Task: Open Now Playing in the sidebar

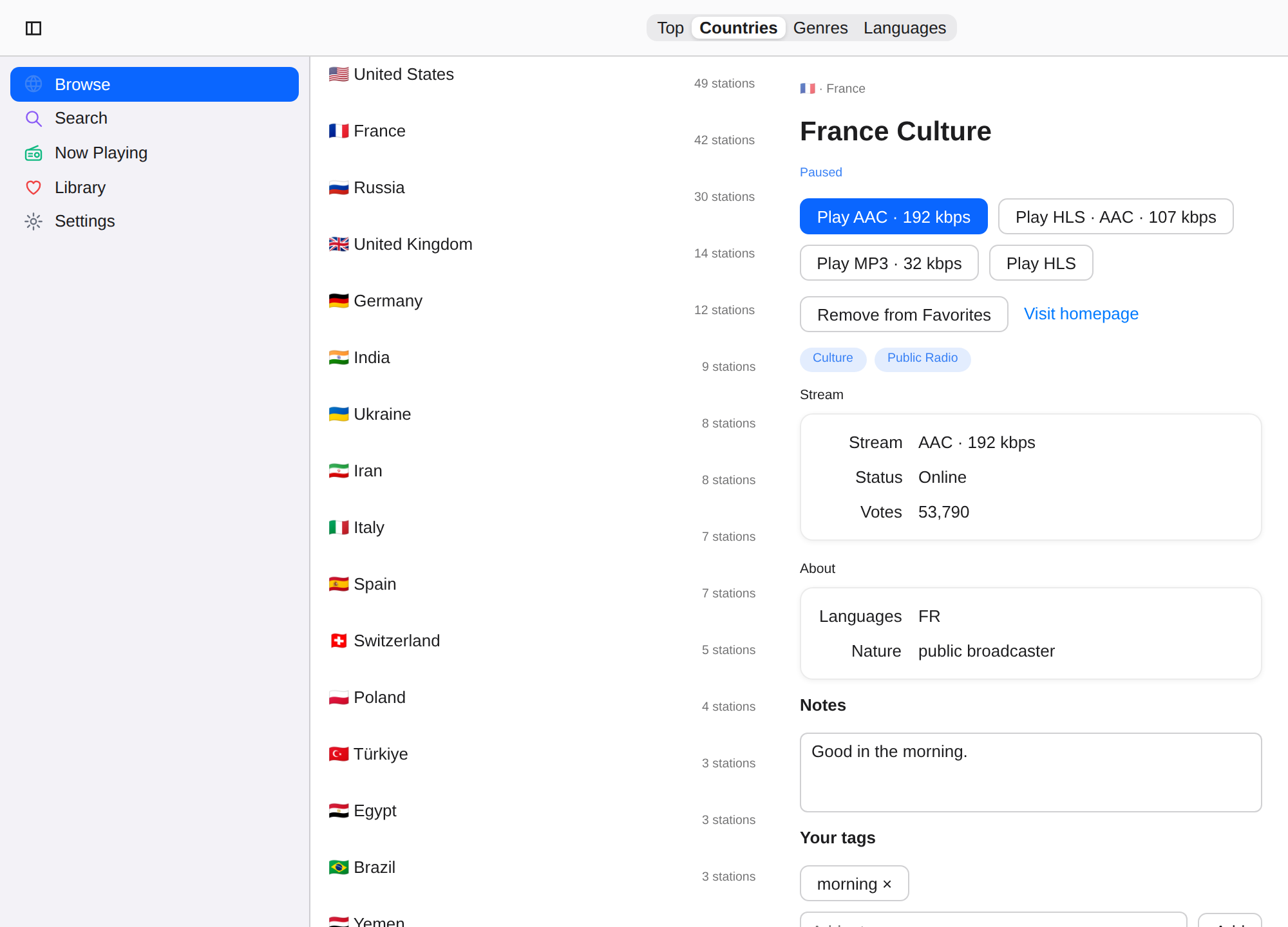Action: (x=155, y=153)
